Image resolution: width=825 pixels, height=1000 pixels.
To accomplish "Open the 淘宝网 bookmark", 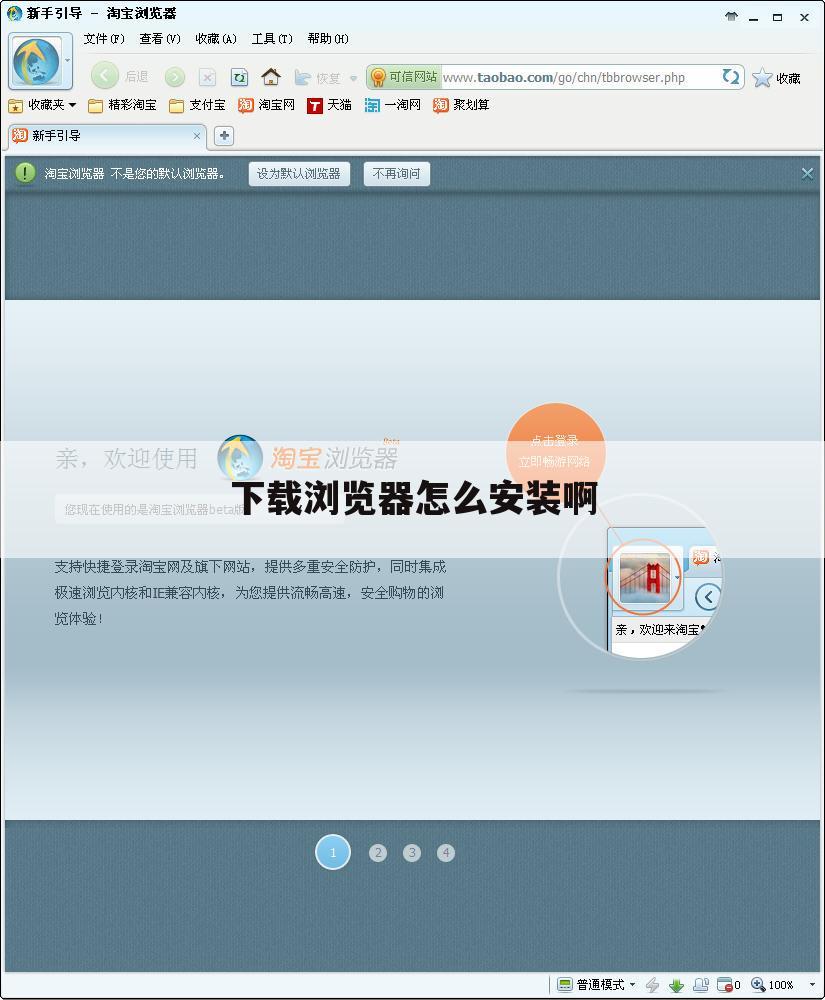I will 266,105.
